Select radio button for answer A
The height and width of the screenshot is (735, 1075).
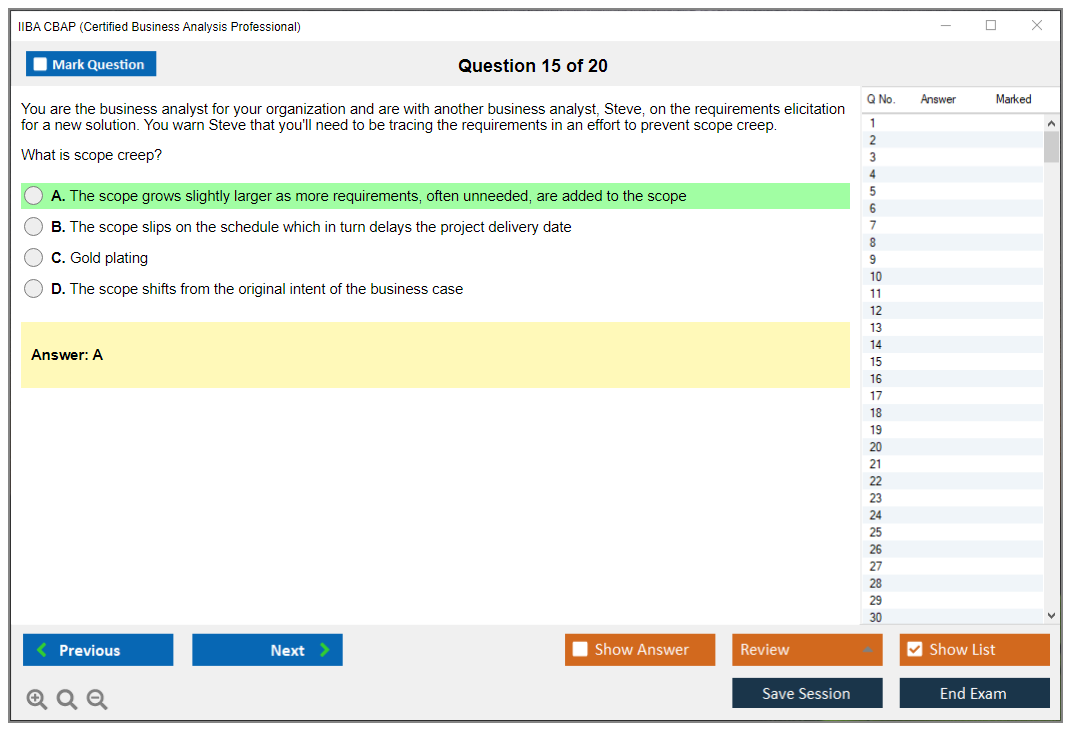(x=34, y=196)
